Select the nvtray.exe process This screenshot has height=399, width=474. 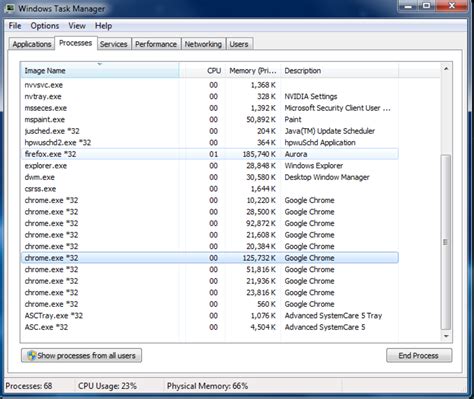click(210, 97)
